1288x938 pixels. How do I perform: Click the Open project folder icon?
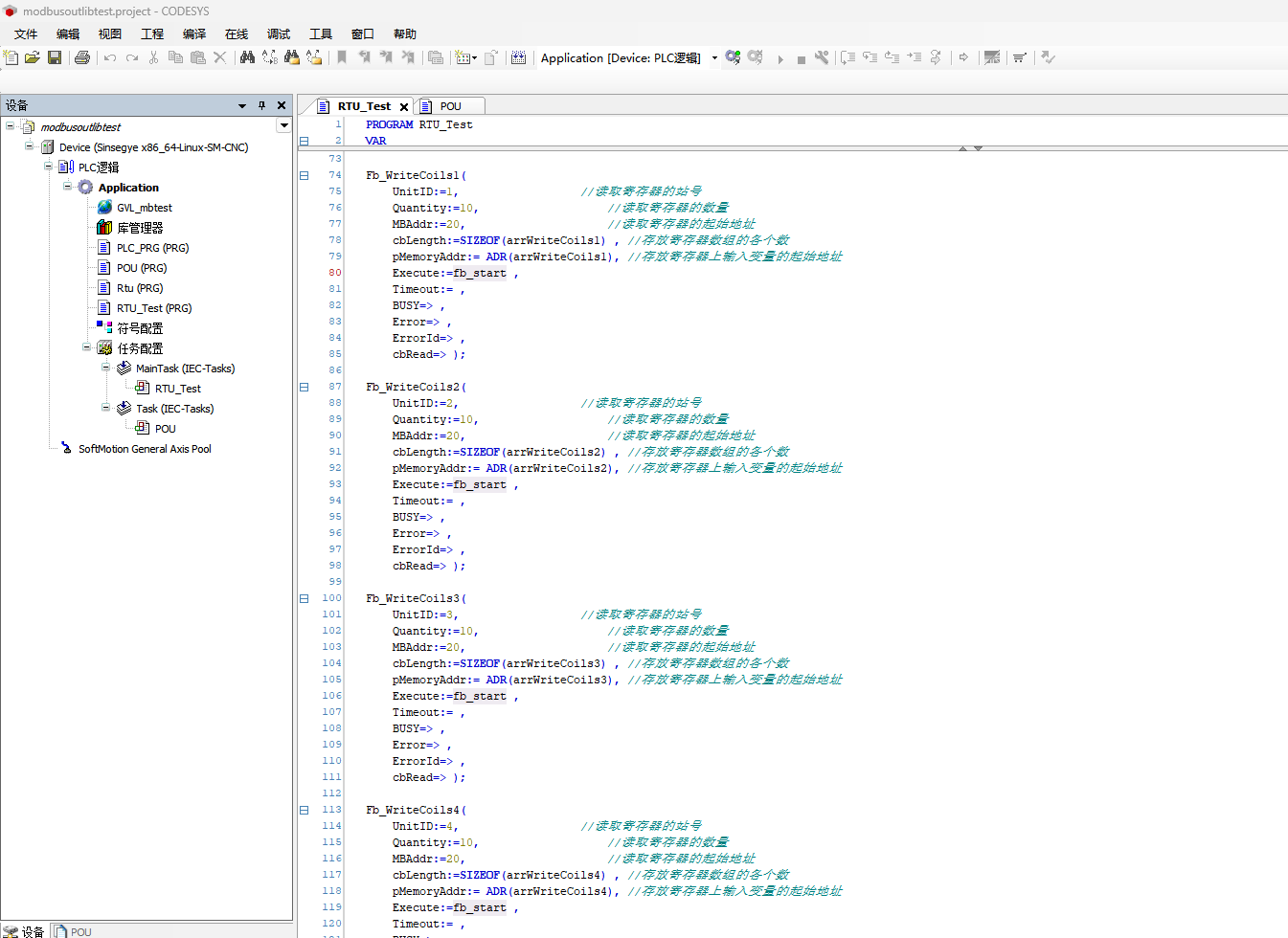pos(33,57)
